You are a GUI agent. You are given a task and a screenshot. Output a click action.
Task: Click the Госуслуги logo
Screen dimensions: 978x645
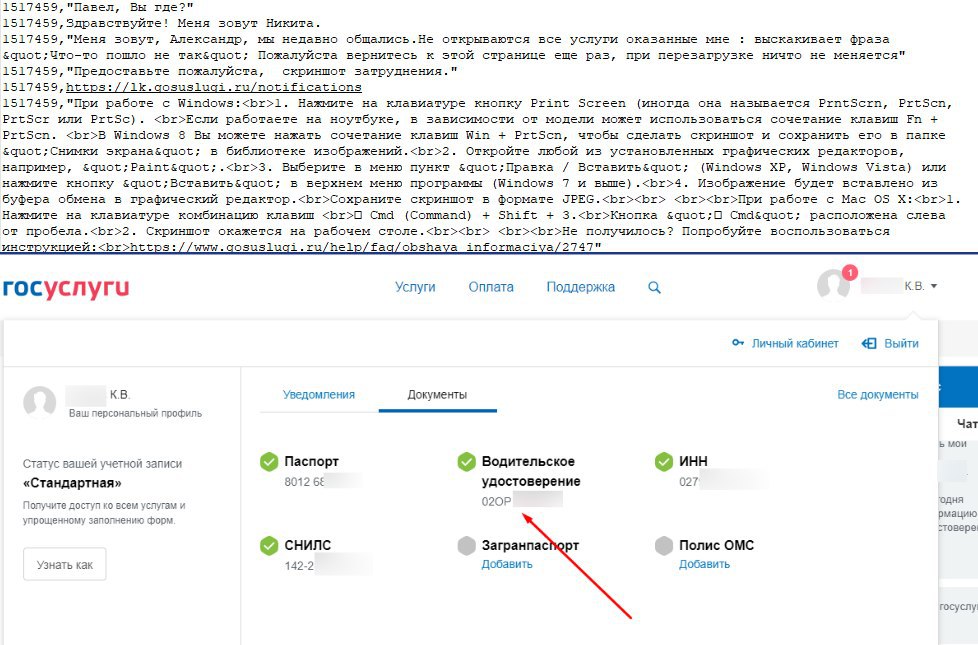coord(65,288)
